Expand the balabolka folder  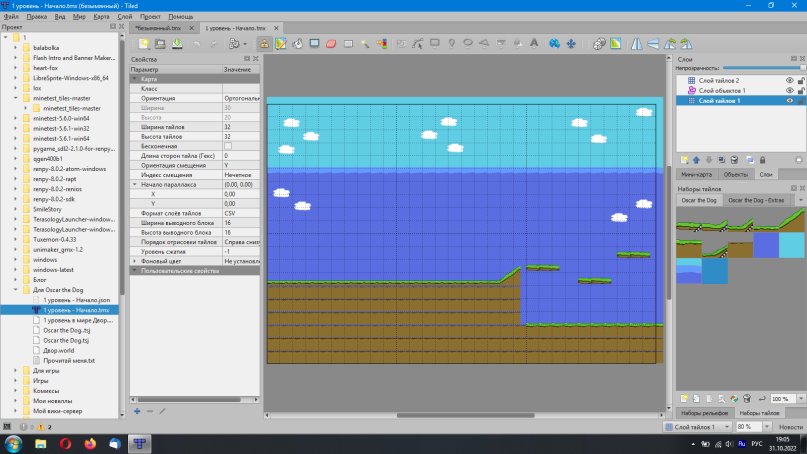pyautogui.click(x=15, y=47)
